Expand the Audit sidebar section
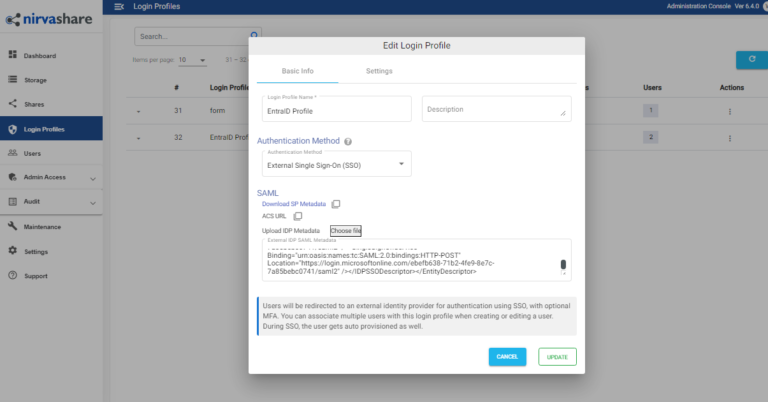The height and width of the screenshot is (402, 768). coord(92,201)
